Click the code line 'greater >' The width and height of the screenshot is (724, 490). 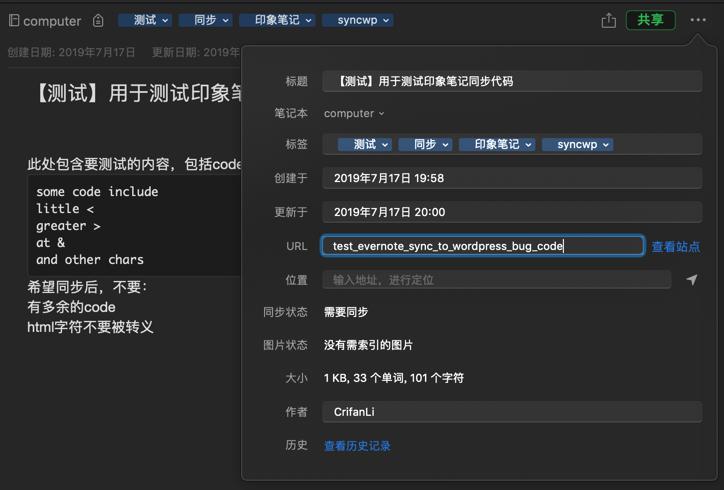tap(68, 226)
